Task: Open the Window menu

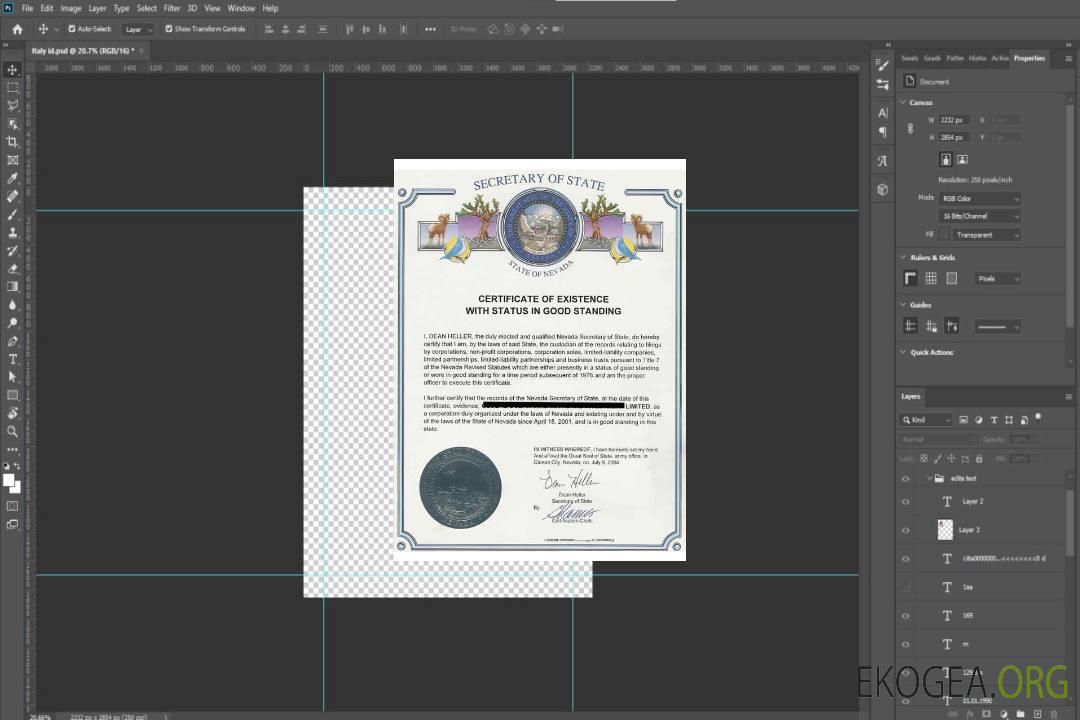Action: 241,8
